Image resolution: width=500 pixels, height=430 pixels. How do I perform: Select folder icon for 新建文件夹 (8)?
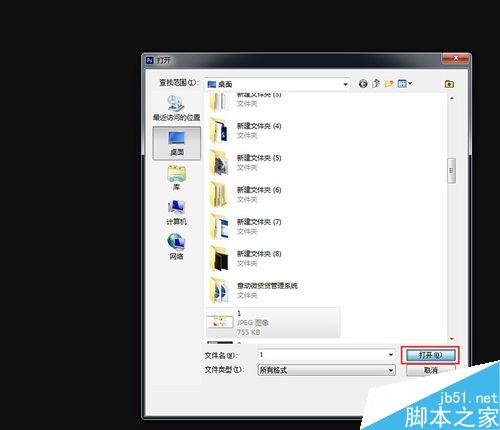pyautogui.click(x=219, y=259)
